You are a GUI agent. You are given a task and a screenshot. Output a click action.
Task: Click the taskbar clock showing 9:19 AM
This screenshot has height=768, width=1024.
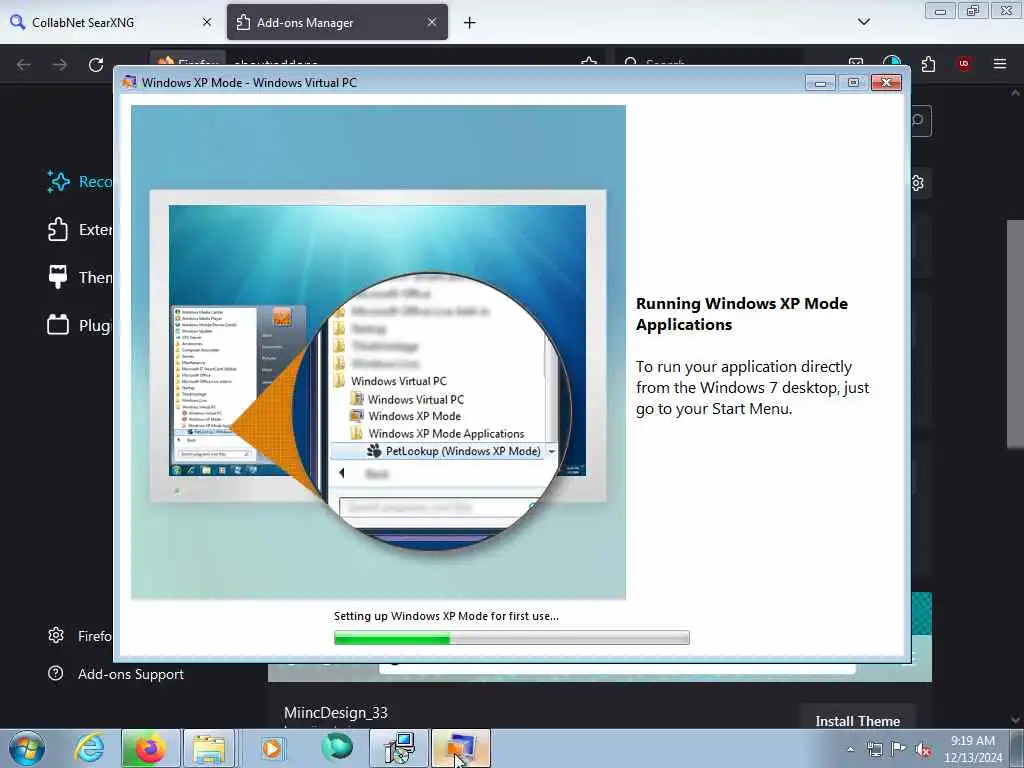(972, 749)
